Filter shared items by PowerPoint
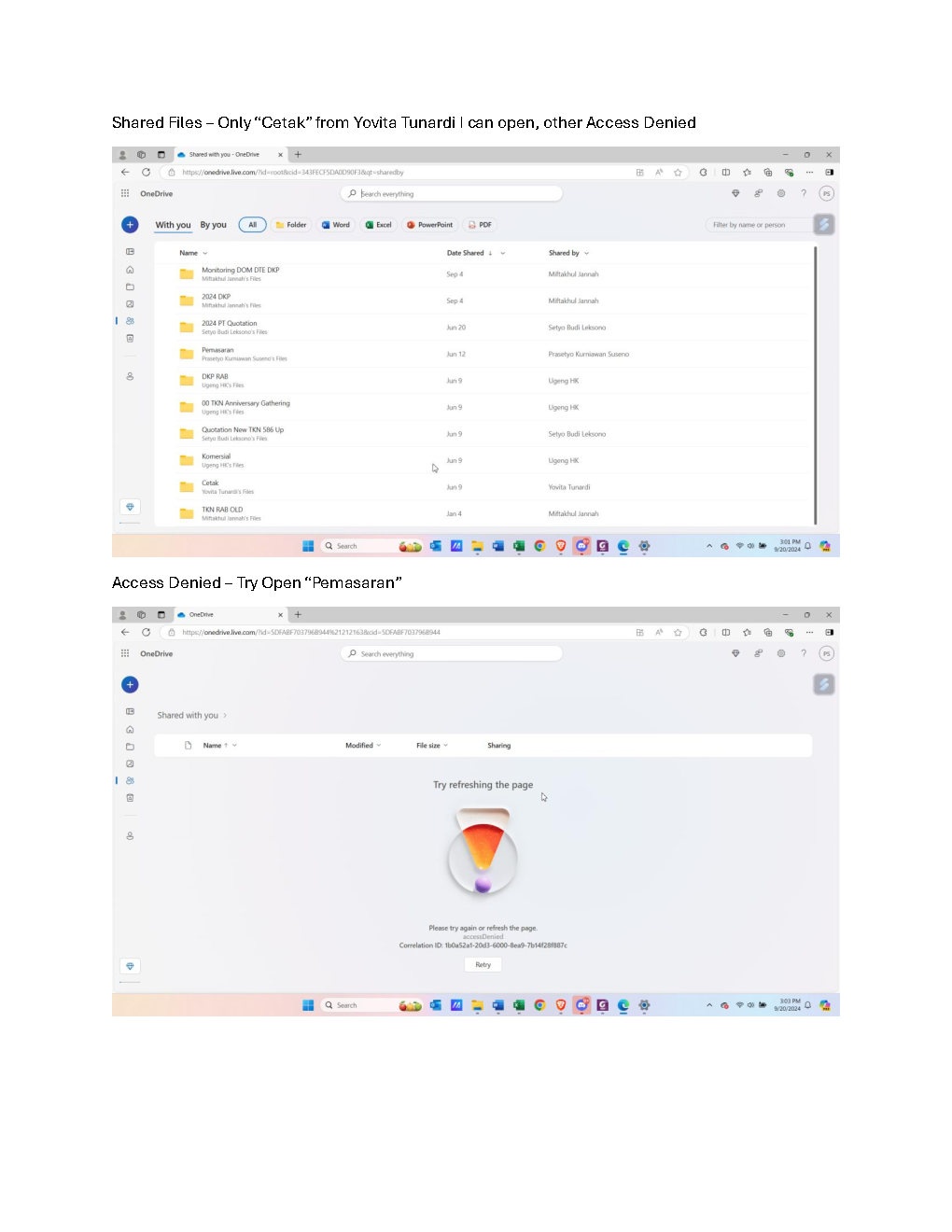 click(430, 225)
